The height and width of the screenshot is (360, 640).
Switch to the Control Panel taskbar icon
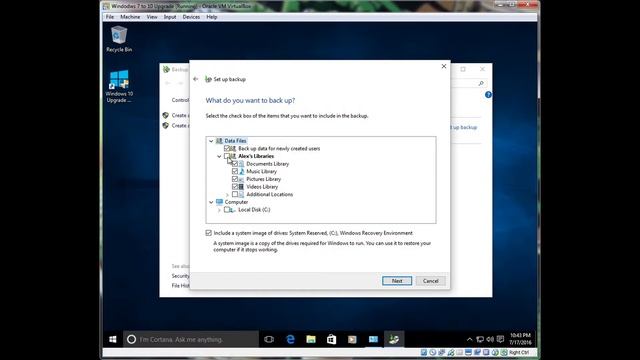pos(373,339)
